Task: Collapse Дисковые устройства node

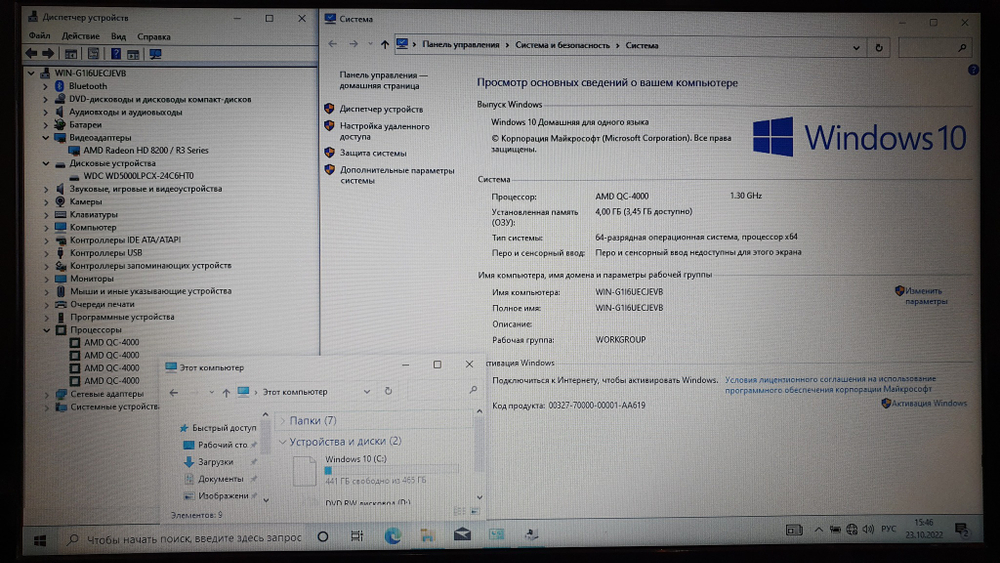Action: point(45,163)
